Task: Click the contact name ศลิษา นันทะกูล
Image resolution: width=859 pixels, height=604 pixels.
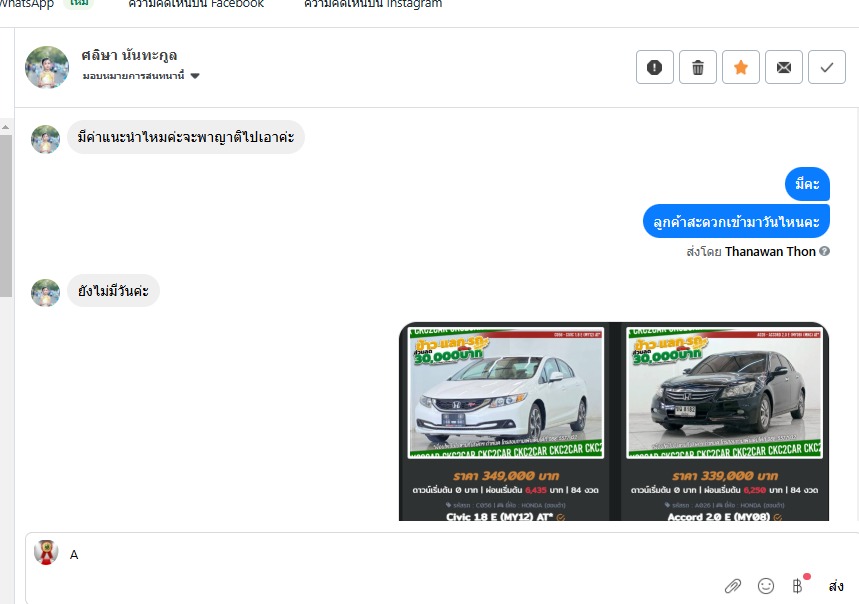Action: pyautogui.click(x=129, y=55)
